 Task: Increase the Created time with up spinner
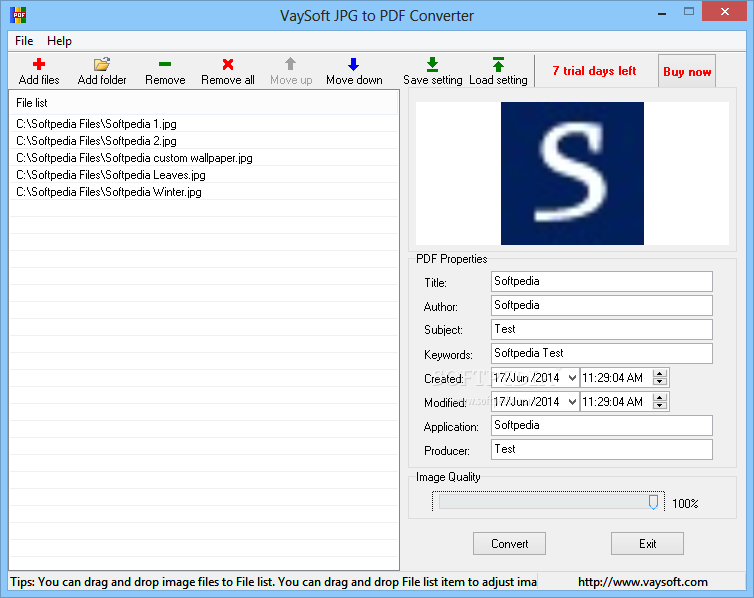click(660, 374)
